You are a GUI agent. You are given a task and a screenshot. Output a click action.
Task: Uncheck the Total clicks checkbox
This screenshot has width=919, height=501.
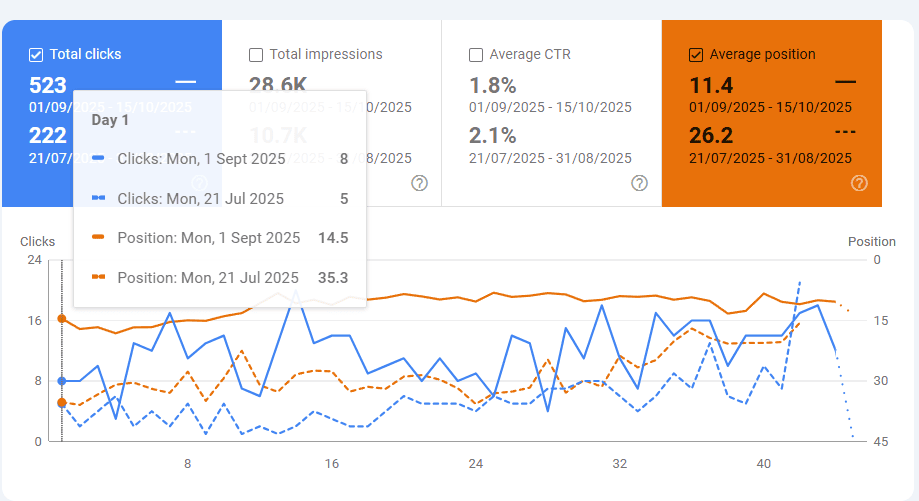click(36, 55)
